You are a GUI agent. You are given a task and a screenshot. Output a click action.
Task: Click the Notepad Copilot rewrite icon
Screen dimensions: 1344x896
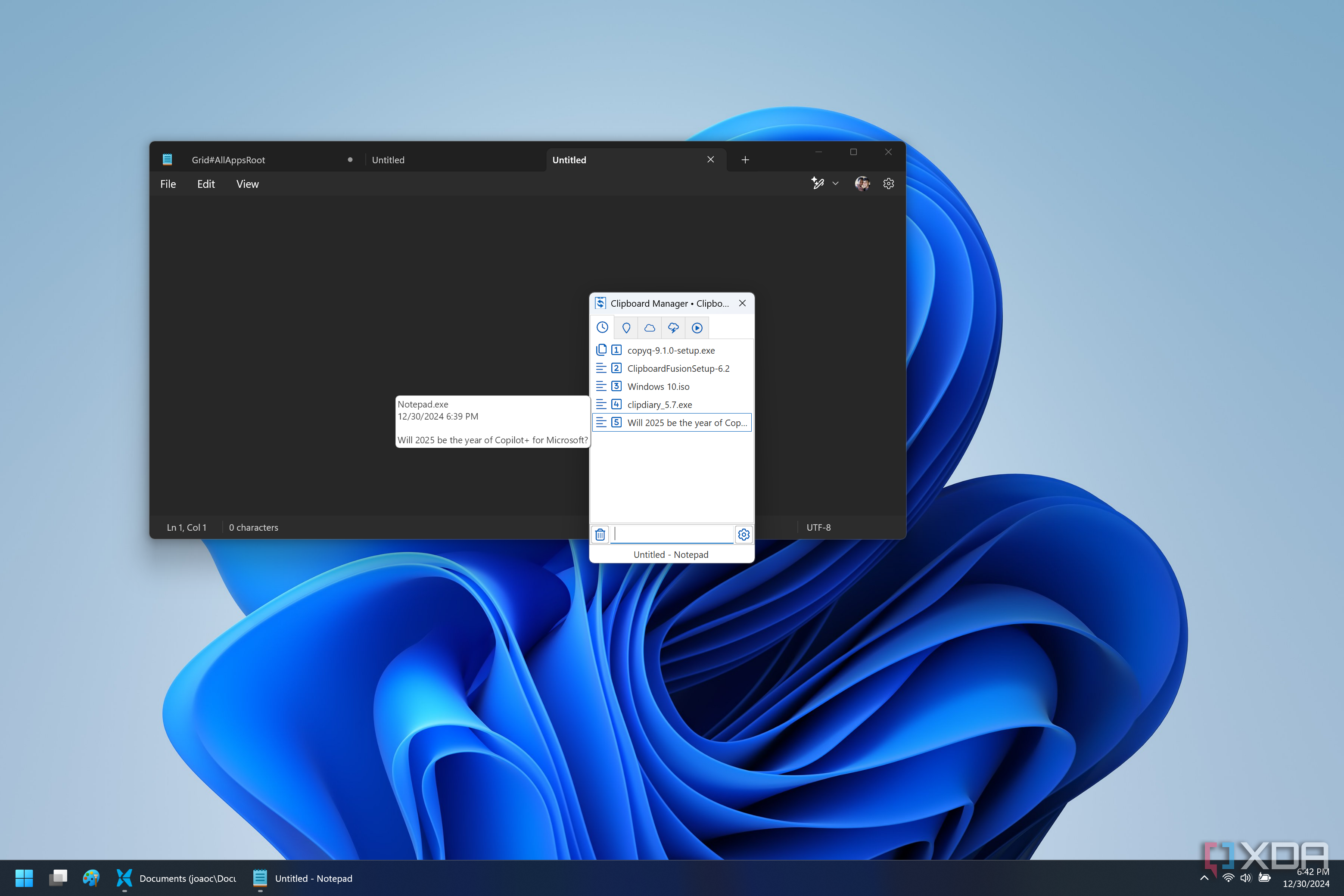click(818, 184)
